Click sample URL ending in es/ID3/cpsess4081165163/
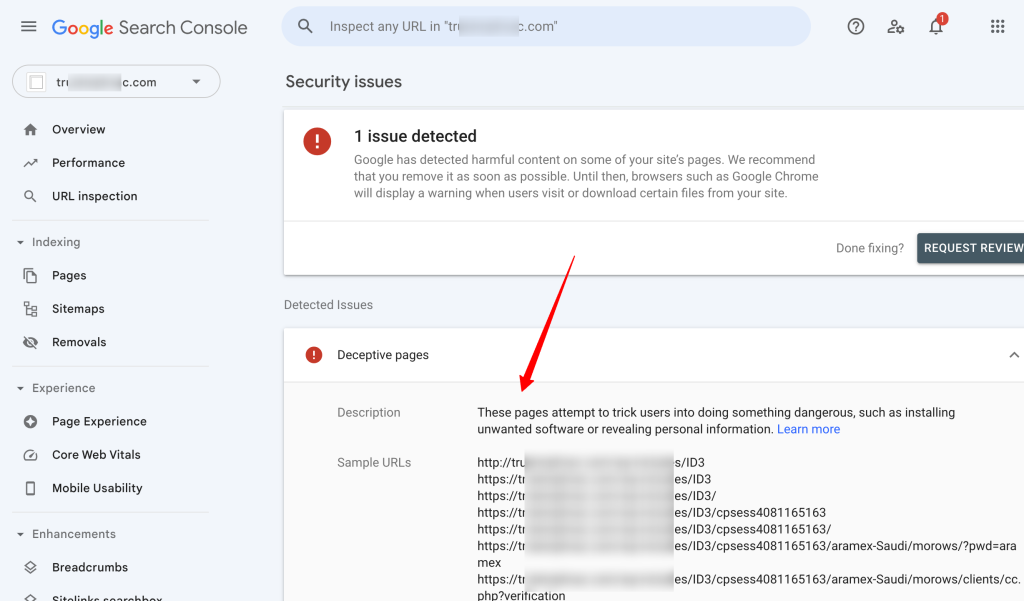Image resolution: width=1024 pixels, height=601 pixels. tap(654, 529)
